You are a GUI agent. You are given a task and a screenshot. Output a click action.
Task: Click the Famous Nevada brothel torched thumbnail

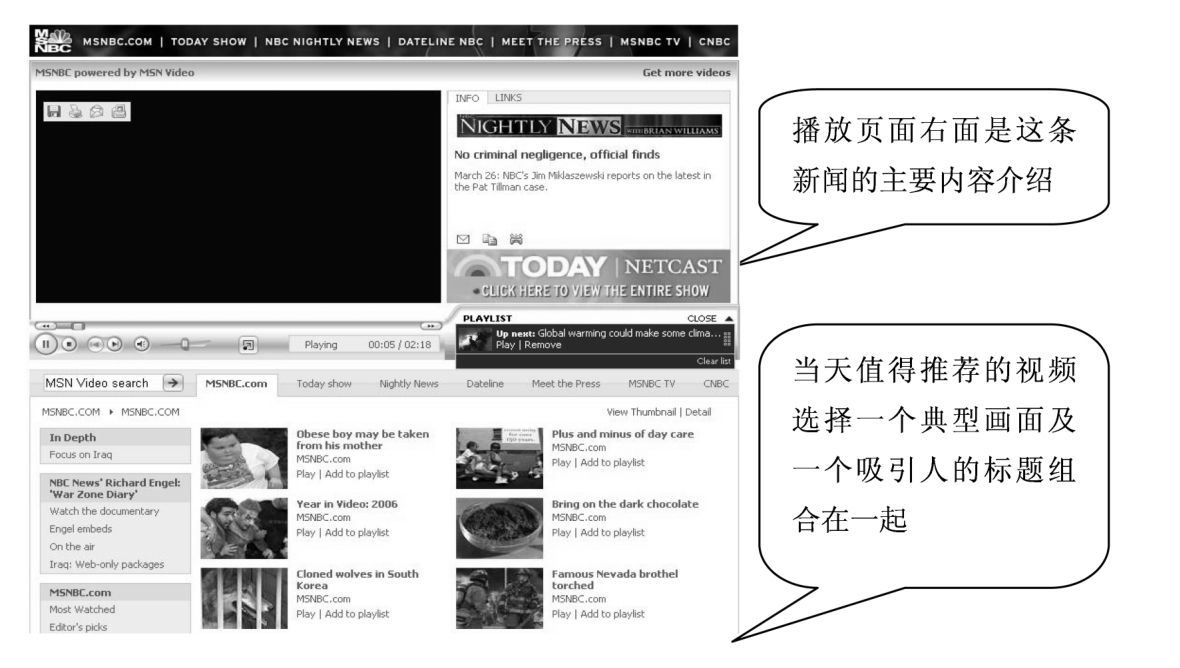(499, 598)
